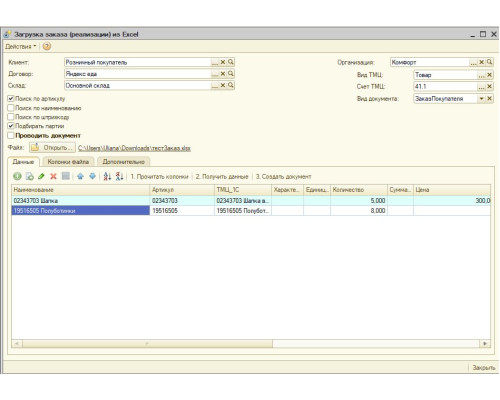Image resolution: width=500 pixels, height=400 pixels.
Task: Enable the Проводить документ checkbox
Action: [x=11, y=135]
